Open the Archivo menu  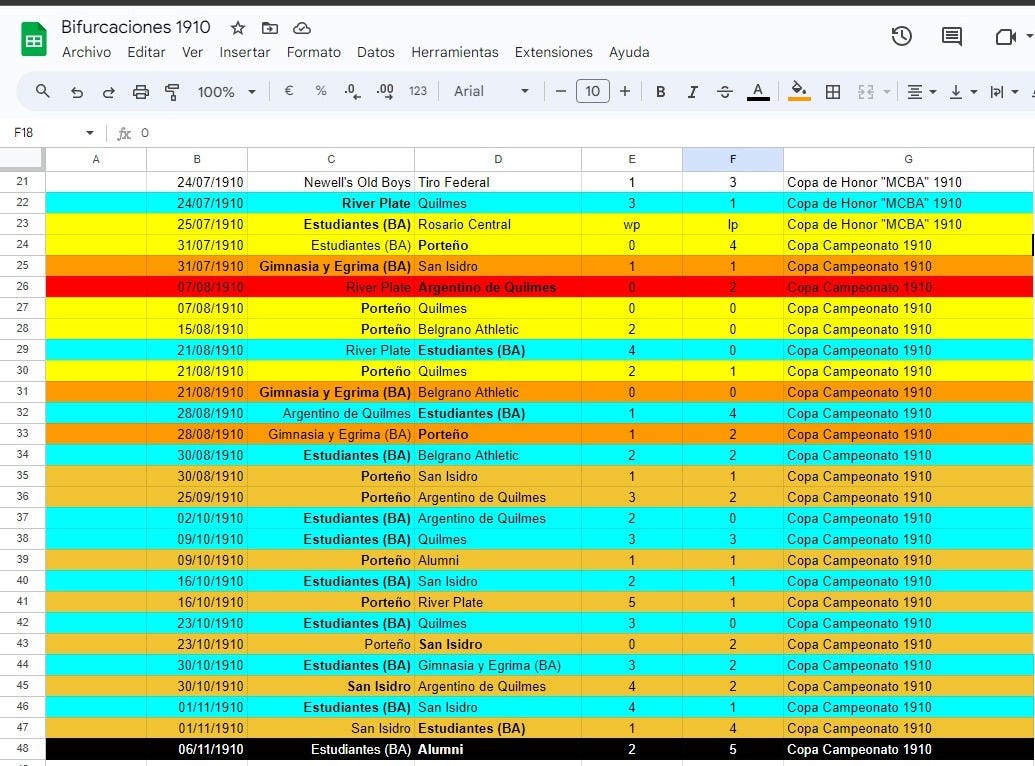point(86,52)
